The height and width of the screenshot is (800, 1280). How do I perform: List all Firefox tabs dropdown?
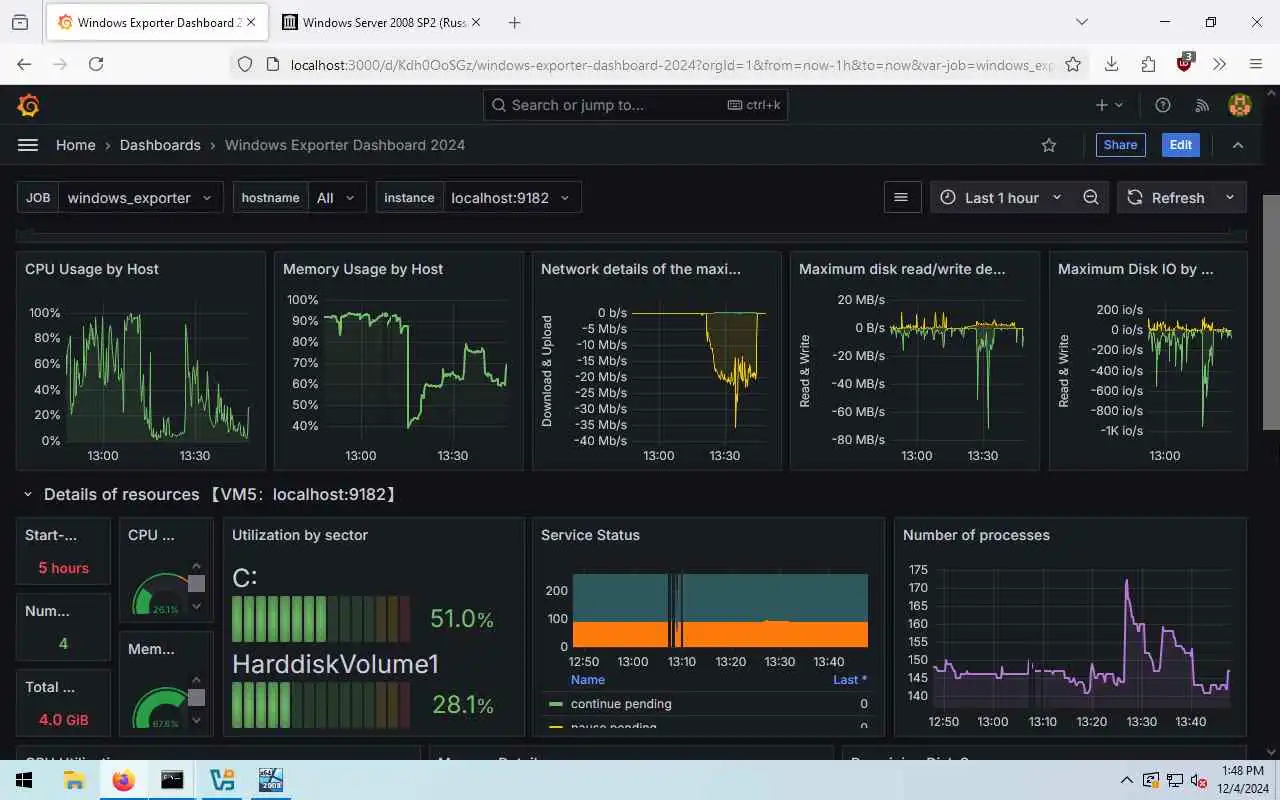pyautogui.click(x=1081, y=22)
